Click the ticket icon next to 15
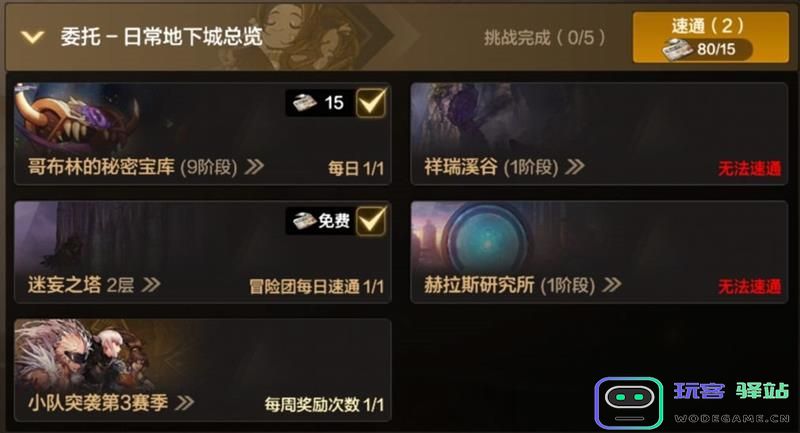The image size is (800, 433). 305,103
